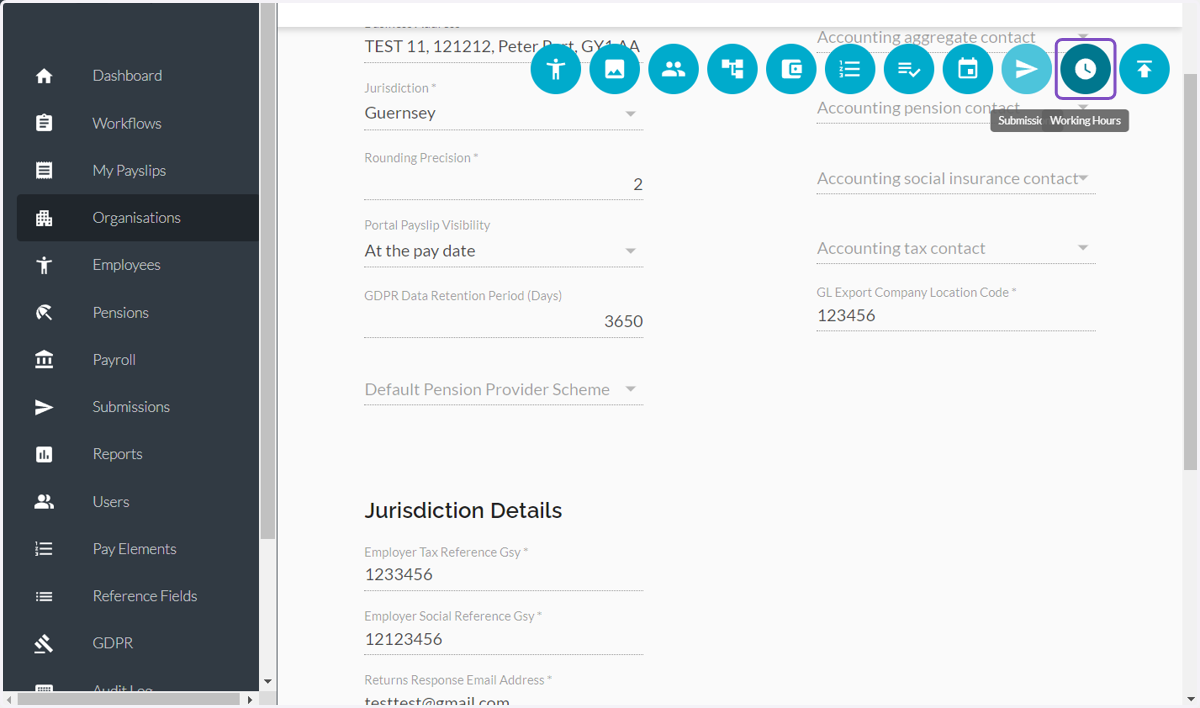Viewport: 1200px width, 708px height.
Task: Click the Reports chart icon
Action: pos(44,454)
